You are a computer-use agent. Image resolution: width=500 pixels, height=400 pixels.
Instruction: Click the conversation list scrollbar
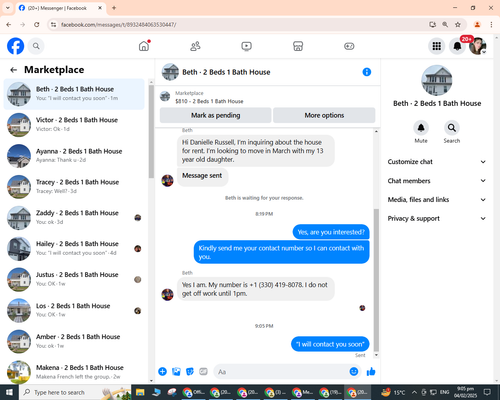pos(151,132)
